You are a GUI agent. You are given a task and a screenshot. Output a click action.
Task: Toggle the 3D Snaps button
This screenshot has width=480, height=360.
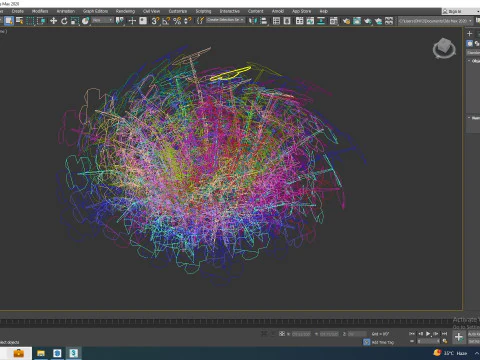tap(155, 21)
